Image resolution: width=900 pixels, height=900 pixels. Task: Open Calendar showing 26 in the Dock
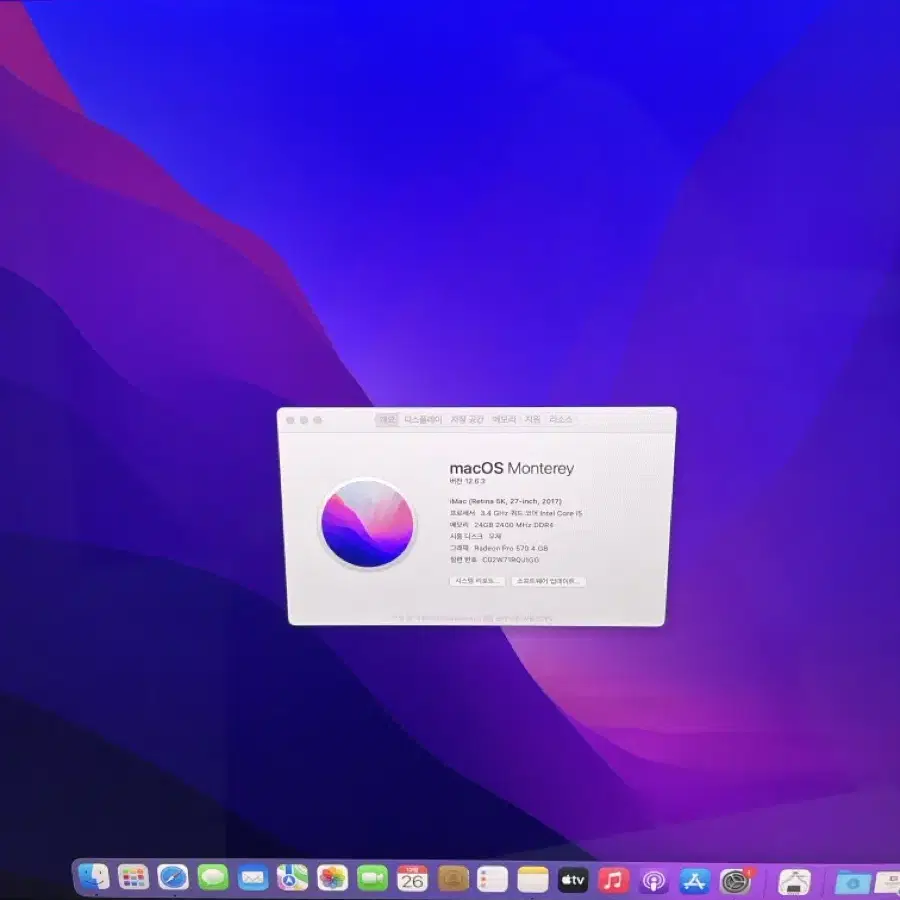coord(412,879)
